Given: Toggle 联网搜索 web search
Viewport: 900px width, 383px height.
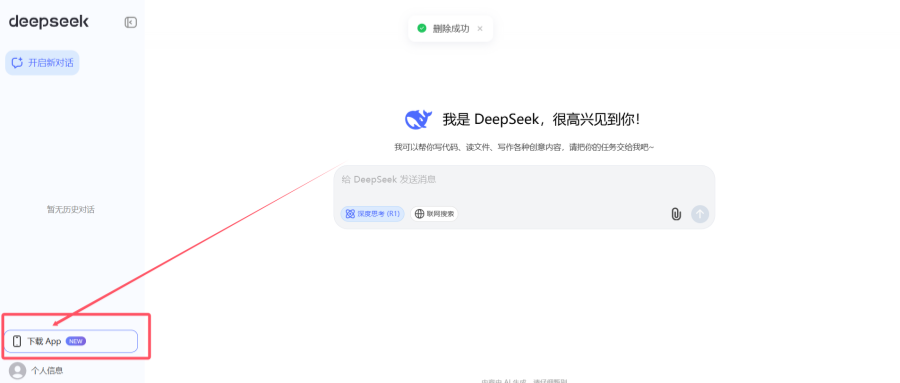Looking at the screenshot, I should point(434,214).
